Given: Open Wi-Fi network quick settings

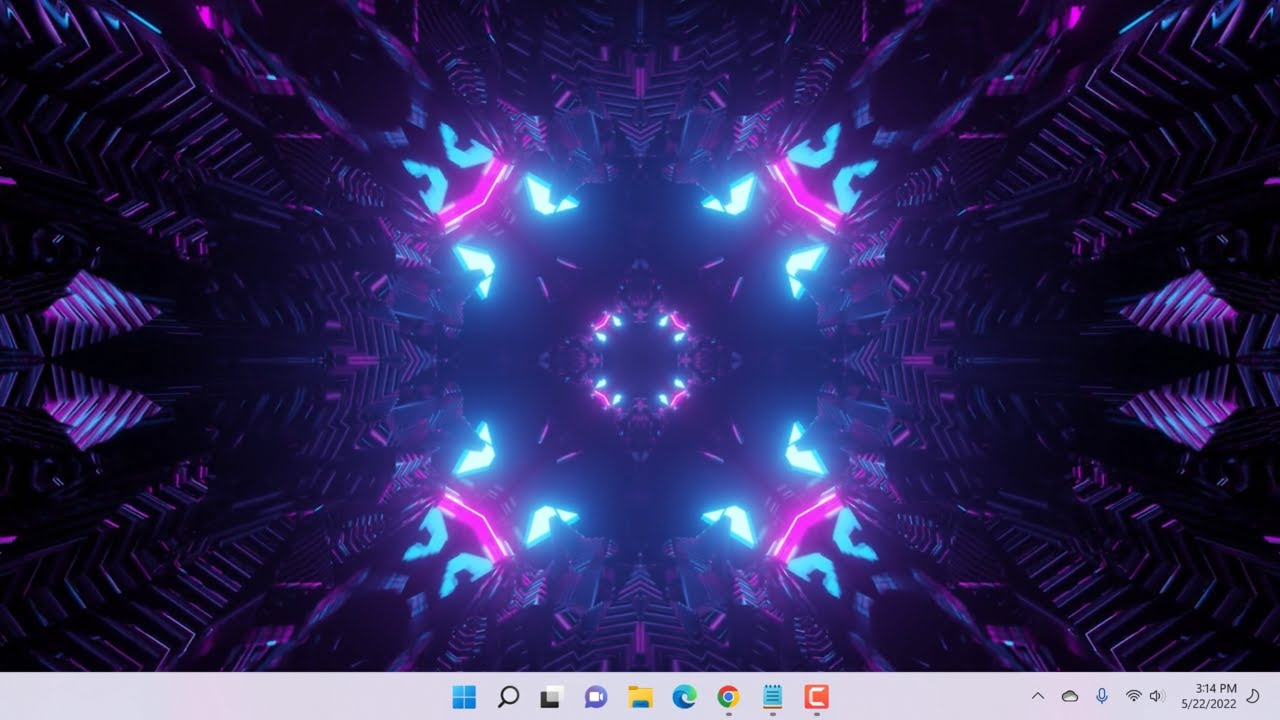Looking at the screenshot, I should click(1133, 696).
